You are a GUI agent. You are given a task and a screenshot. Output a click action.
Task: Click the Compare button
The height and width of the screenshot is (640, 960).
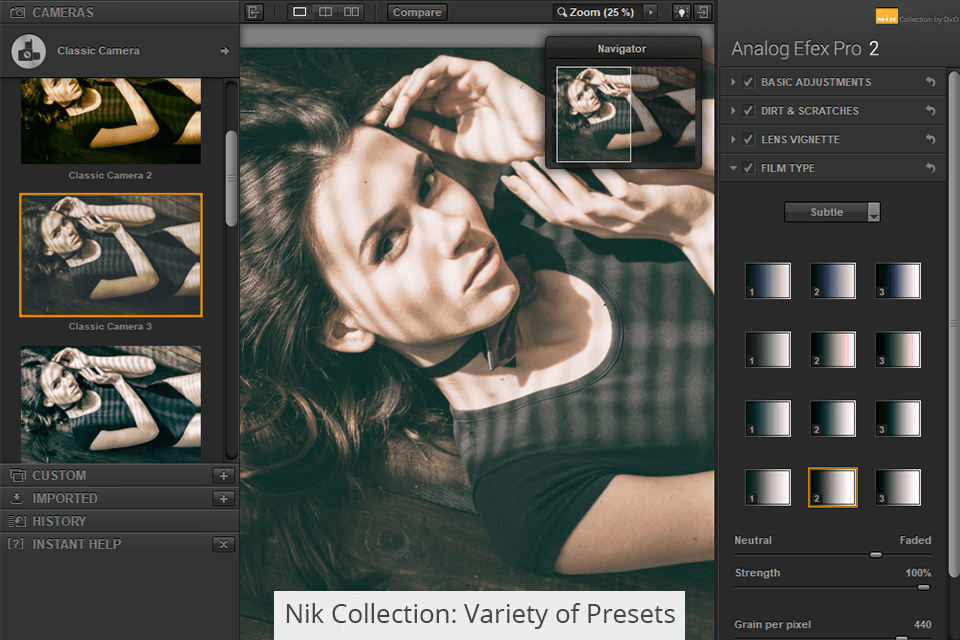click(417, 12)
